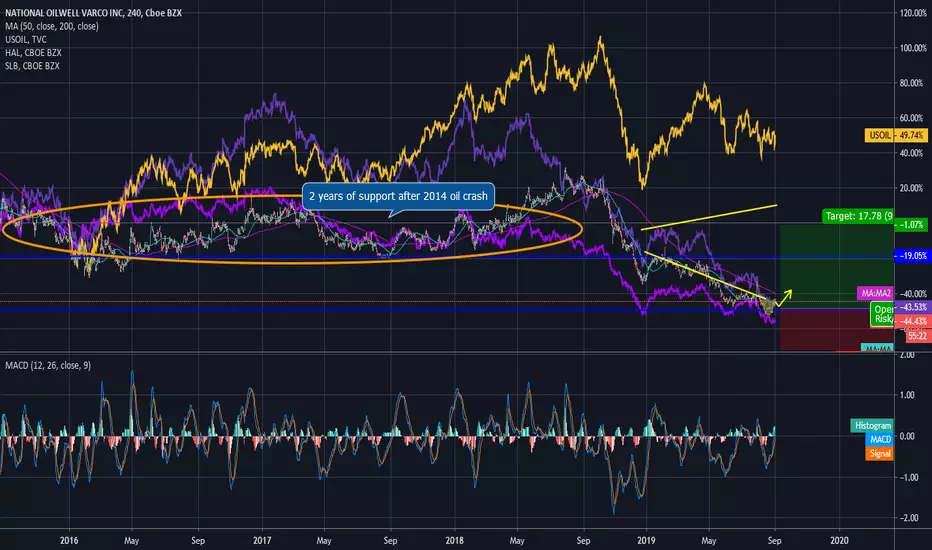Click the 100.00% price axis value
Viewport: 932px width, 550px height.
pos(913,48)
